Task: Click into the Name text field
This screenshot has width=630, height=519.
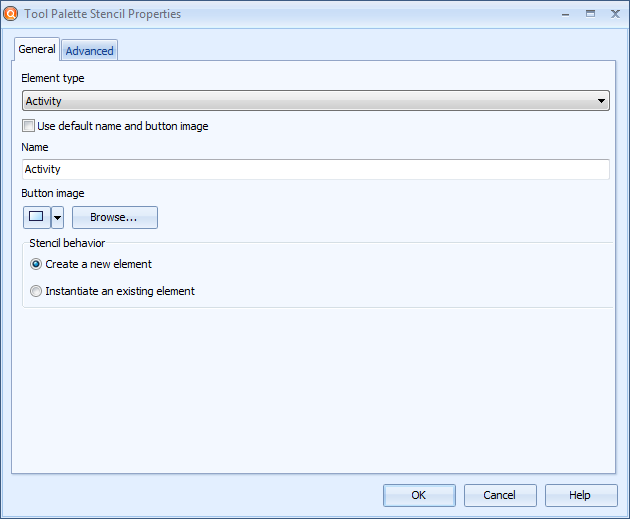Action: 316,169
